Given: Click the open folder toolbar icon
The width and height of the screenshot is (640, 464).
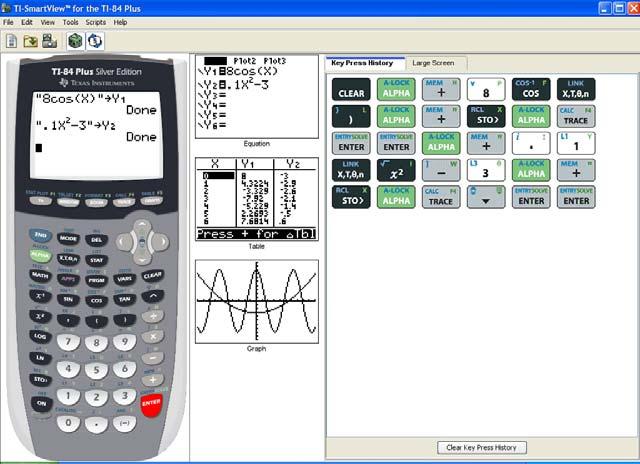Looking at the screenshot, I should tap(31, 41).
